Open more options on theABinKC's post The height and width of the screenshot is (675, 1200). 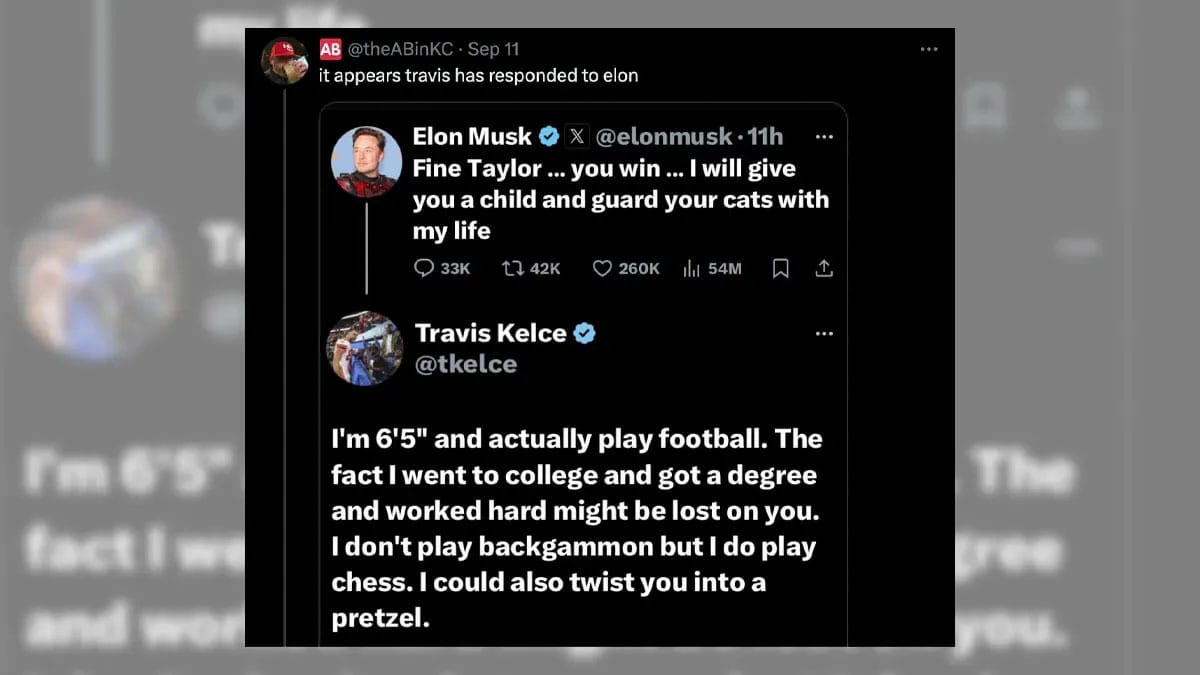click(x=929, y=49)
